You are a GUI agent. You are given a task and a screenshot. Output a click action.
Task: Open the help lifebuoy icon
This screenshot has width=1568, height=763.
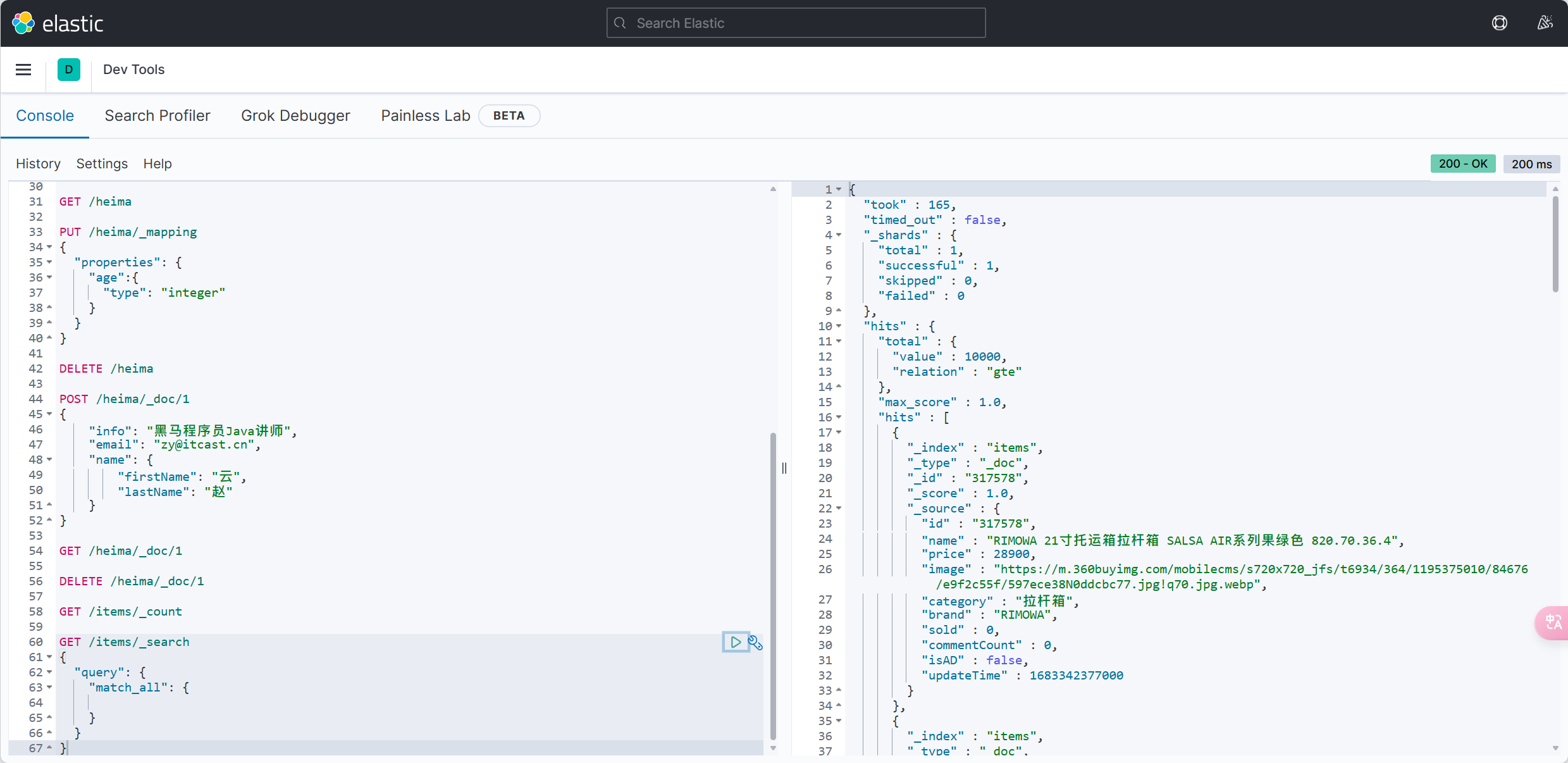click(1499, 23)
